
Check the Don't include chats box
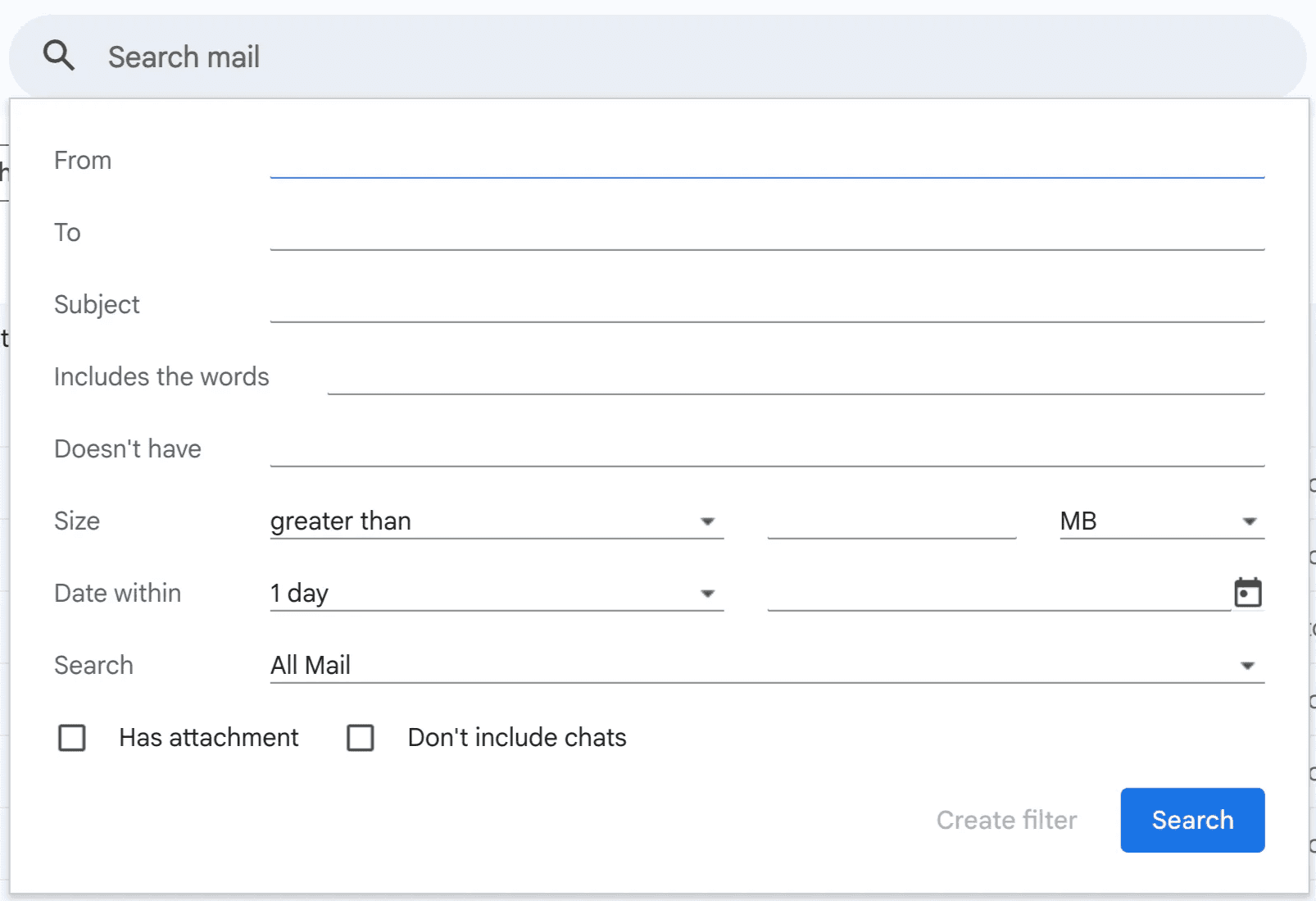361,738
